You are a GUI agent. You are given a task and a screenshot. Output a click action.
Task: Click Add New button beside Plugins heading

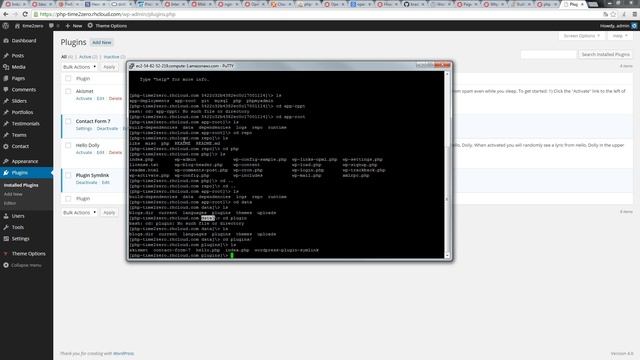pyautogui.click(x=102, y=42)
